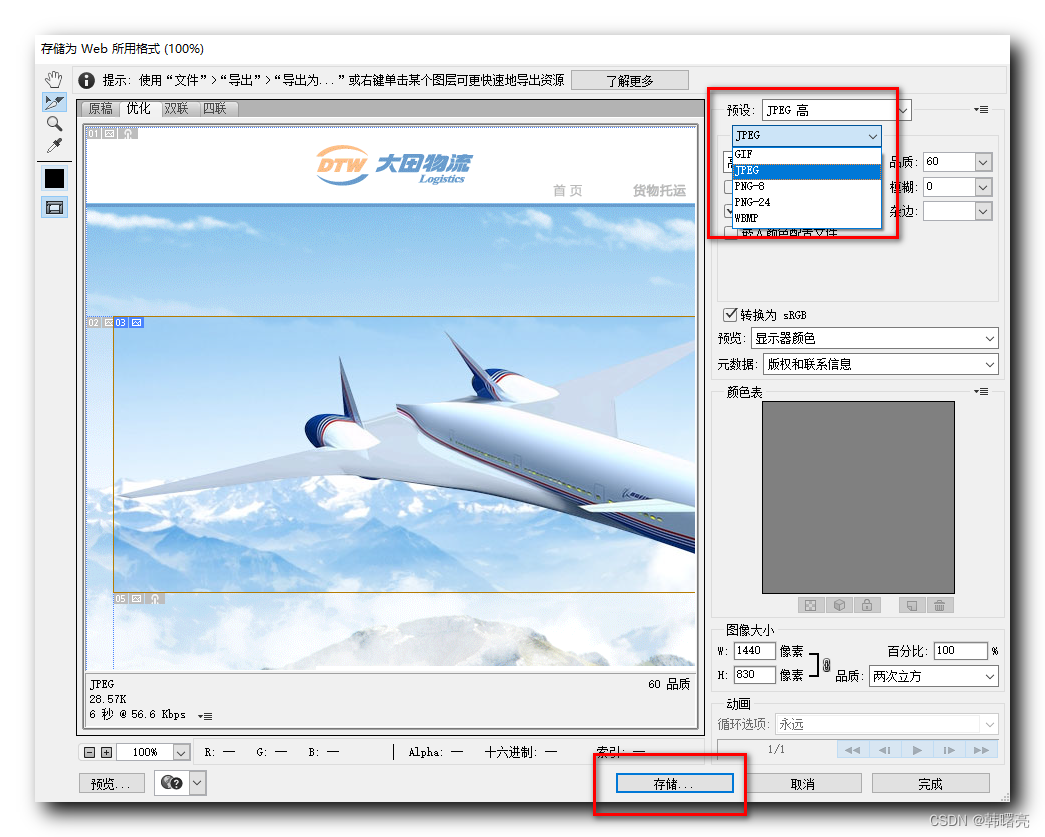
Task: Go to previous animation frame
Action: (884, 750)
